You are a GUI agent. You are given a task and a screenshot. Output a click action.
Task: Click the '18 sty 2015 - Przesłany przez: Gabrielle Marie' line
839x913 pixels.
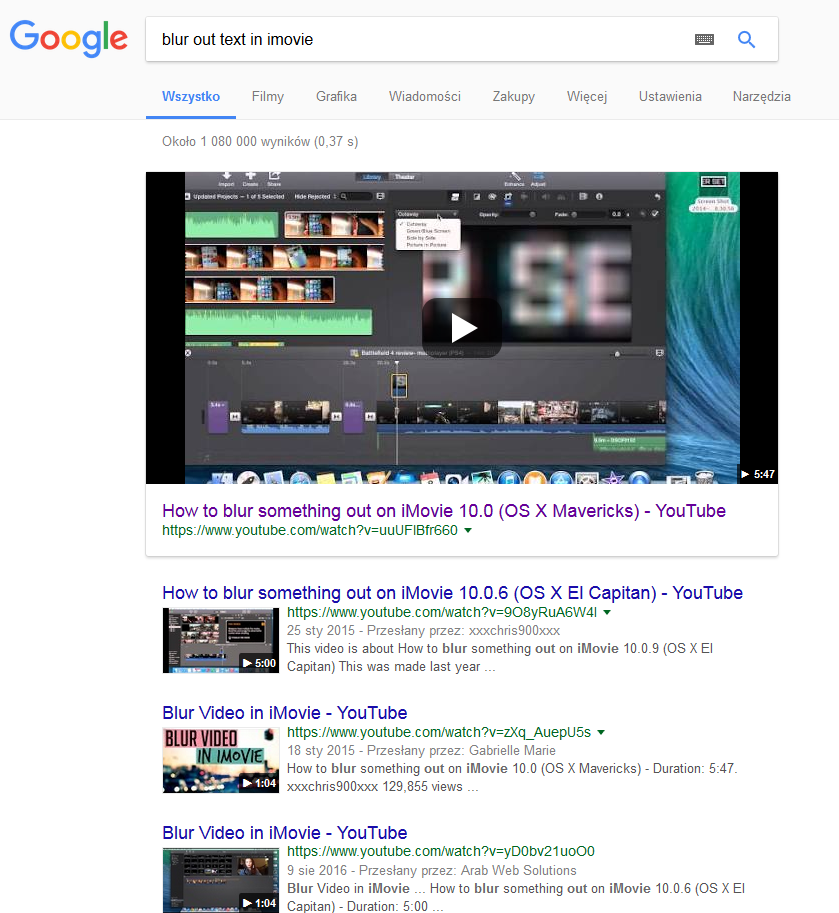421,751
